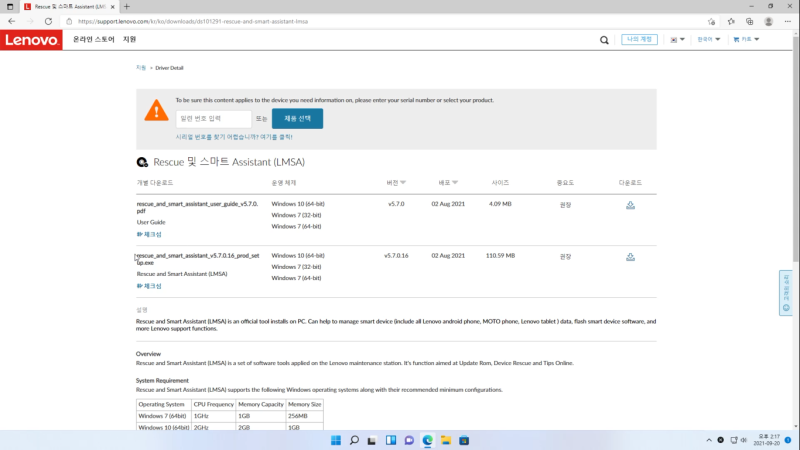Go back with browser back arrow
Viewport: 800px width, 450px height.
tap(12, 21)
